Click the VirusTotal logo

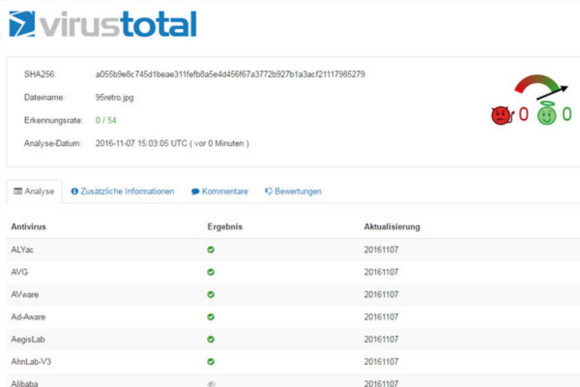(x=102, y=24)
